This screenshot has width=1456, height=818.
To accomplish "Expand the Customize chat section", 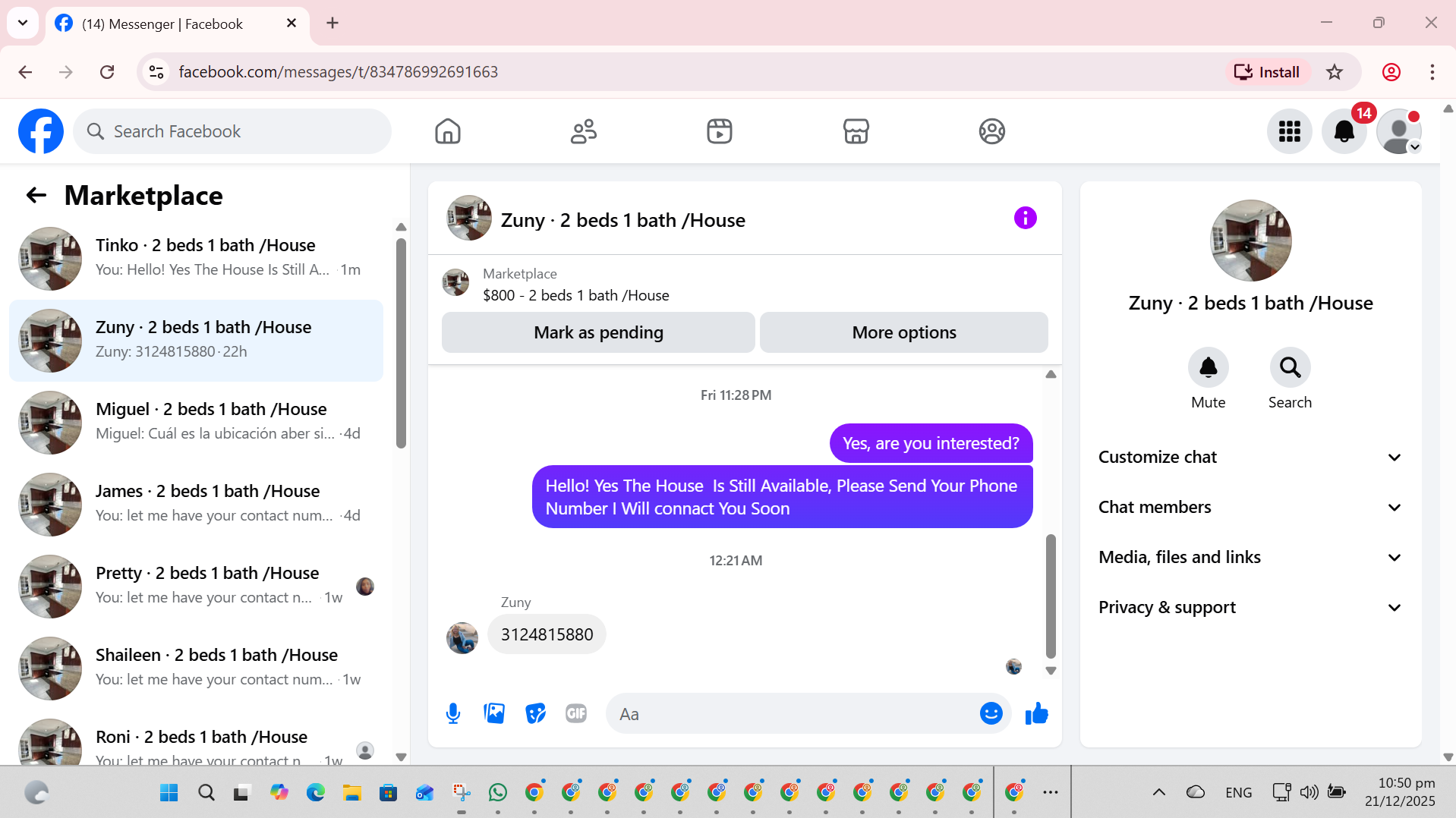I will 1250,457.
